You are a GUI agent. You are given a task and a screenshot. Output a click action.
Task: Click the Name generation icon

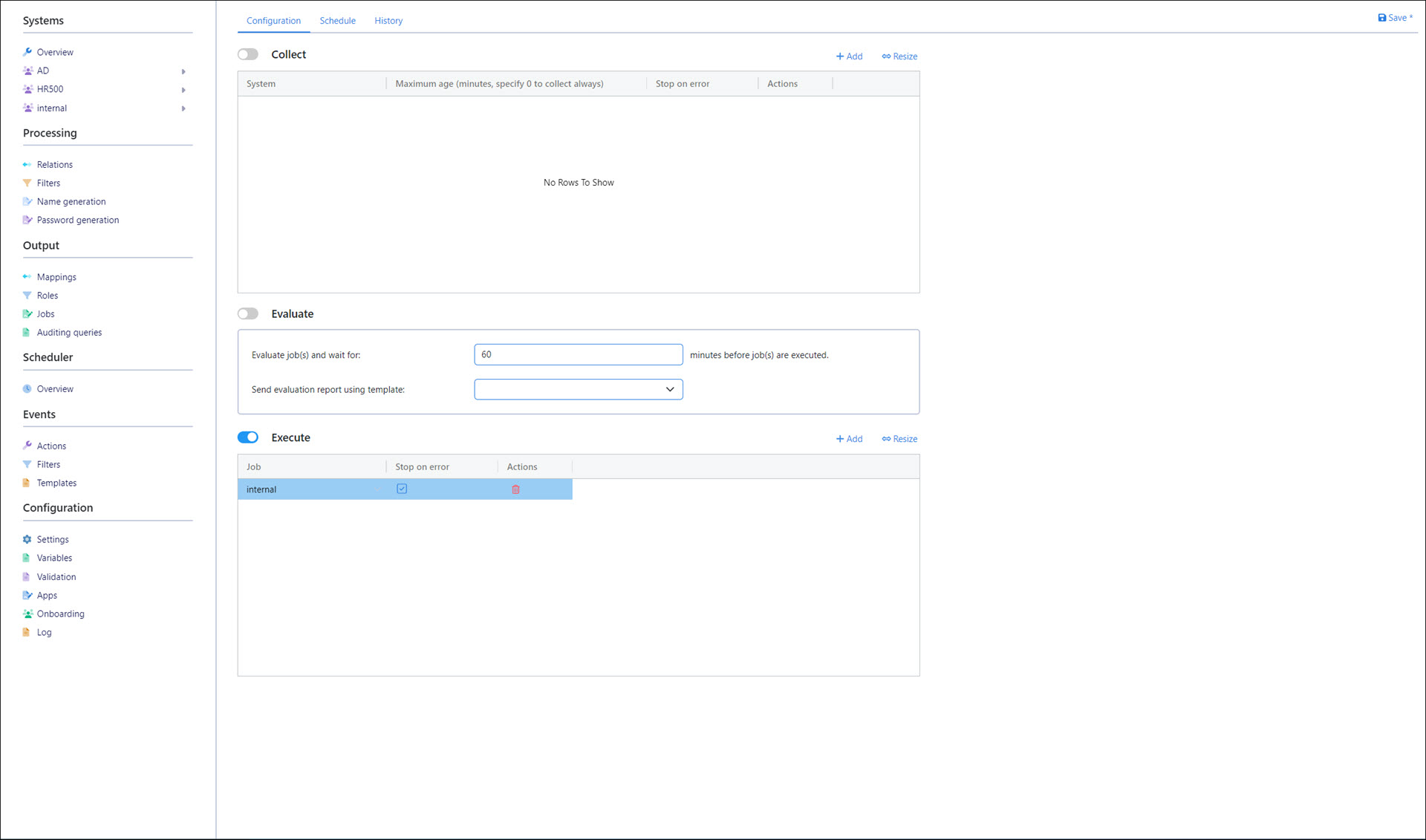click(27, 202)
